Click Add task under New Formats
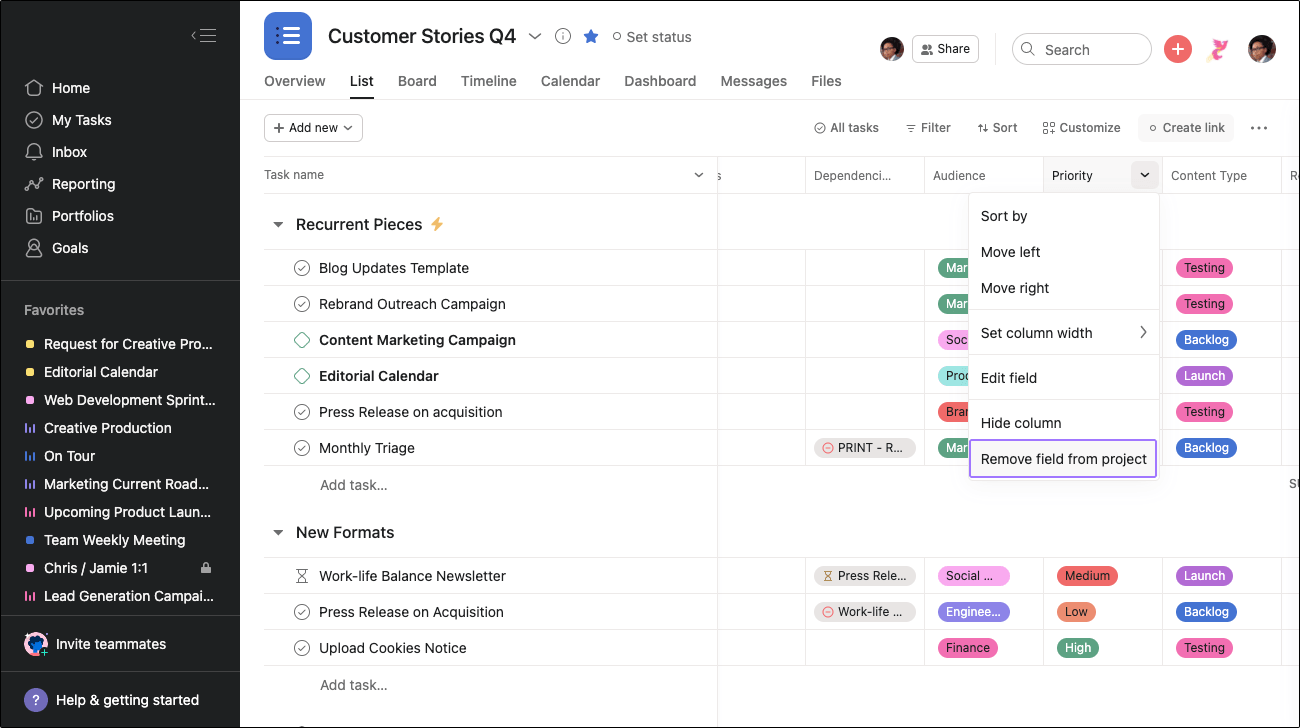Image resolution: width=1300 pixels, height=728 pixels. (353, 685)
